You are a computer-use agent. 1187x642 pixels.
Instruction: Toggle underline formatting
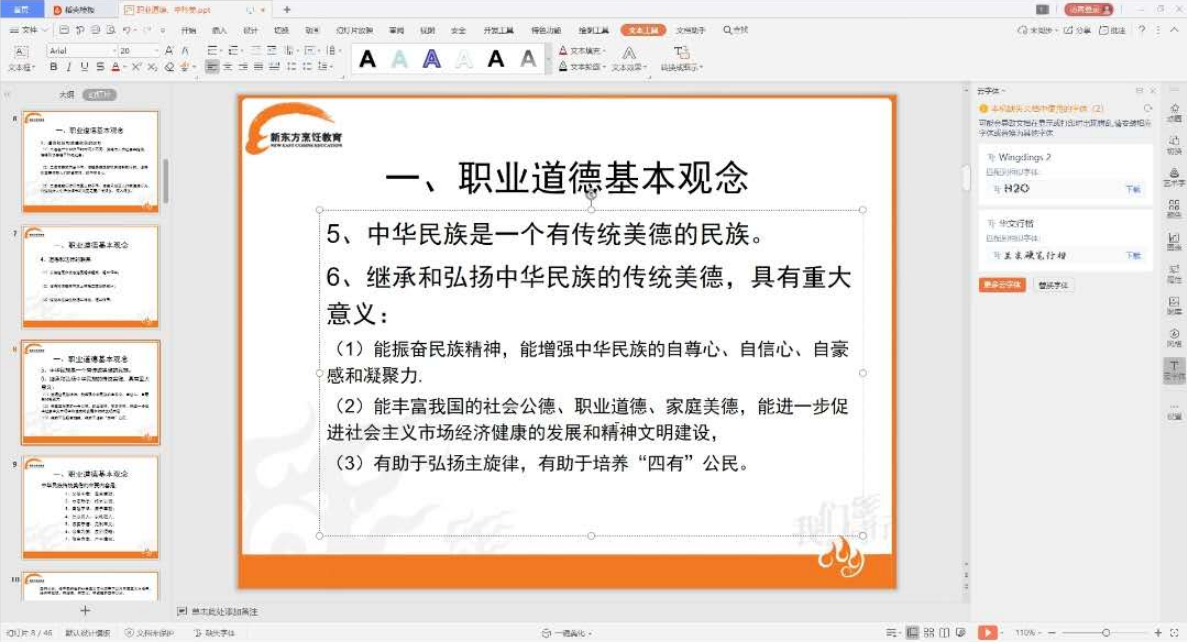[84, 67]
